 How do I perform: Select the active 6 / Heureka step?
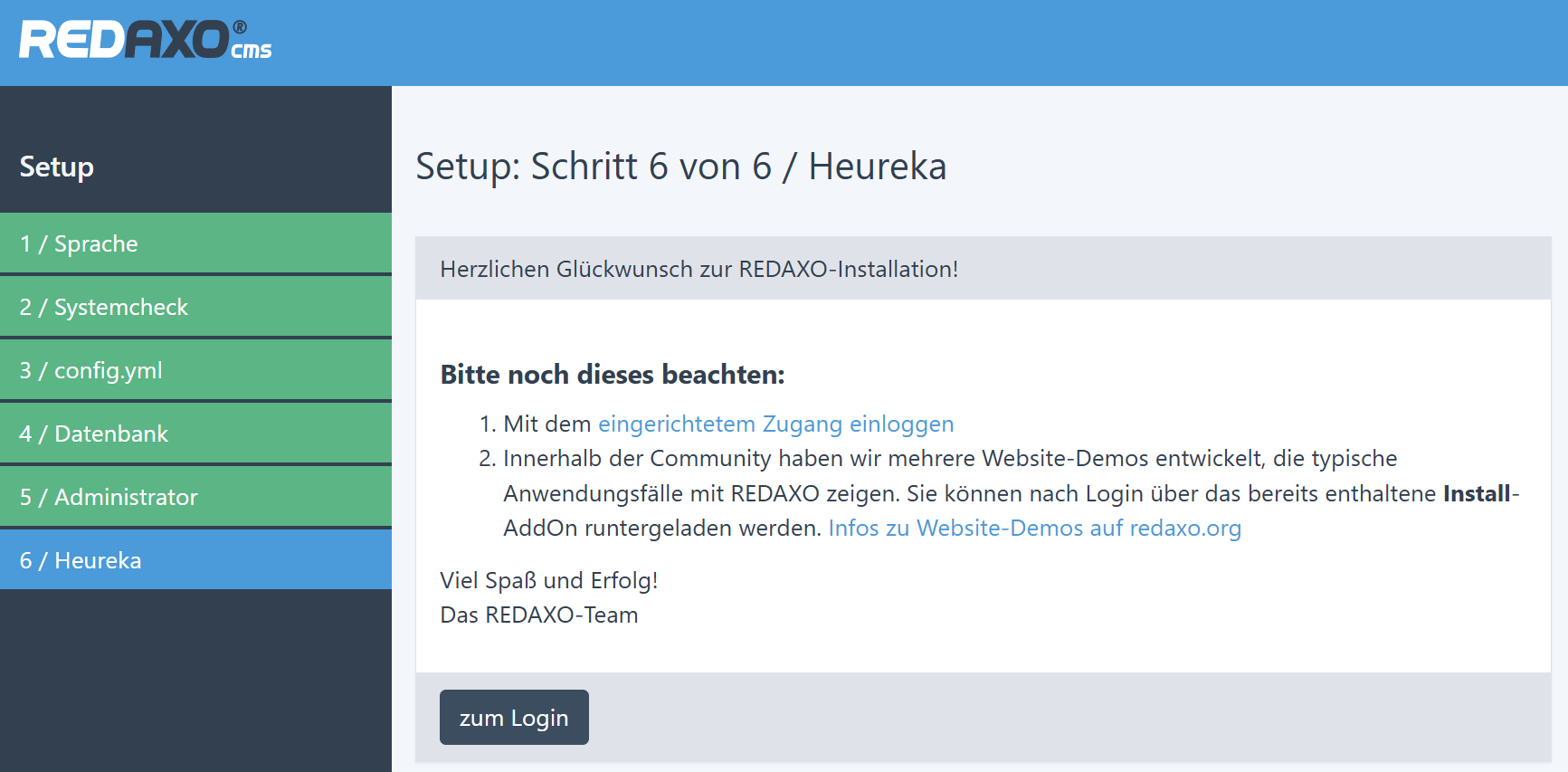[81, 561]
